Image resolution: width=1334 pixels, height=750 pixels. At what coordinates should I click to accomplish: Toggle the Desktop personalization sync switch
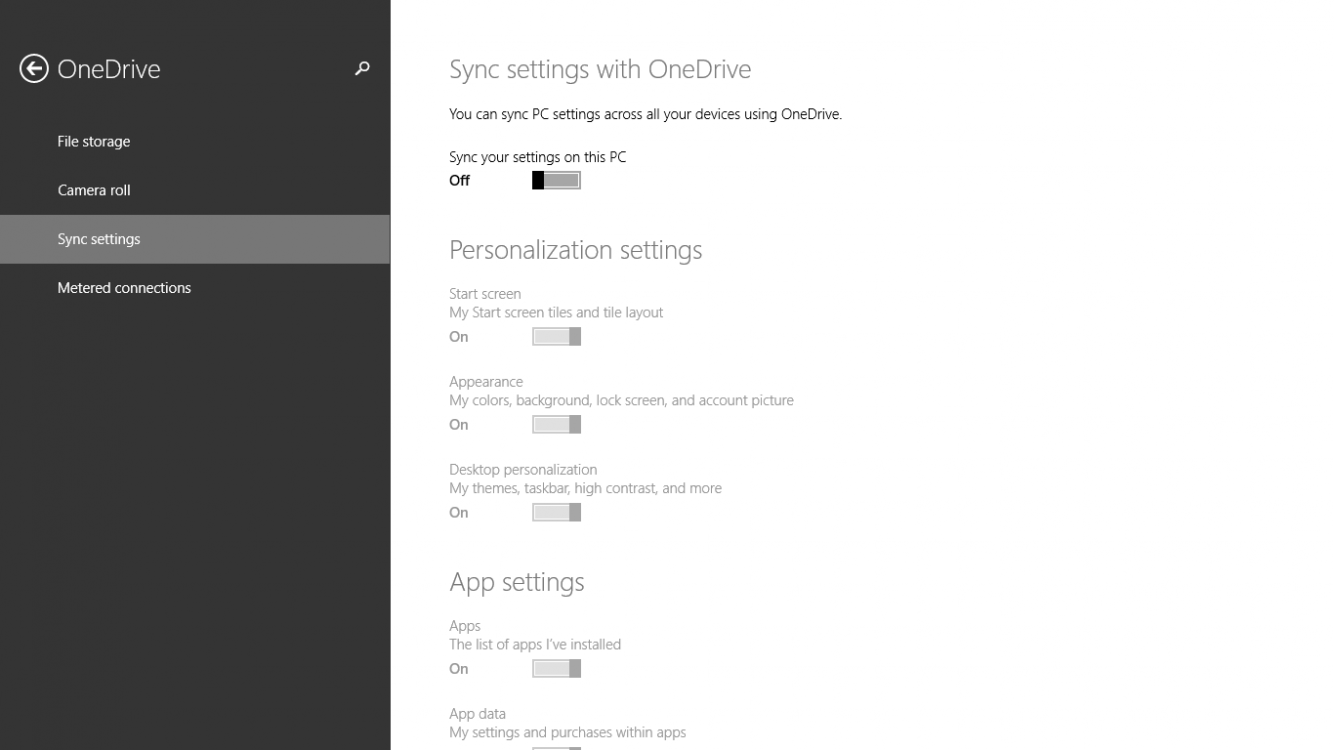click(556, 513)
